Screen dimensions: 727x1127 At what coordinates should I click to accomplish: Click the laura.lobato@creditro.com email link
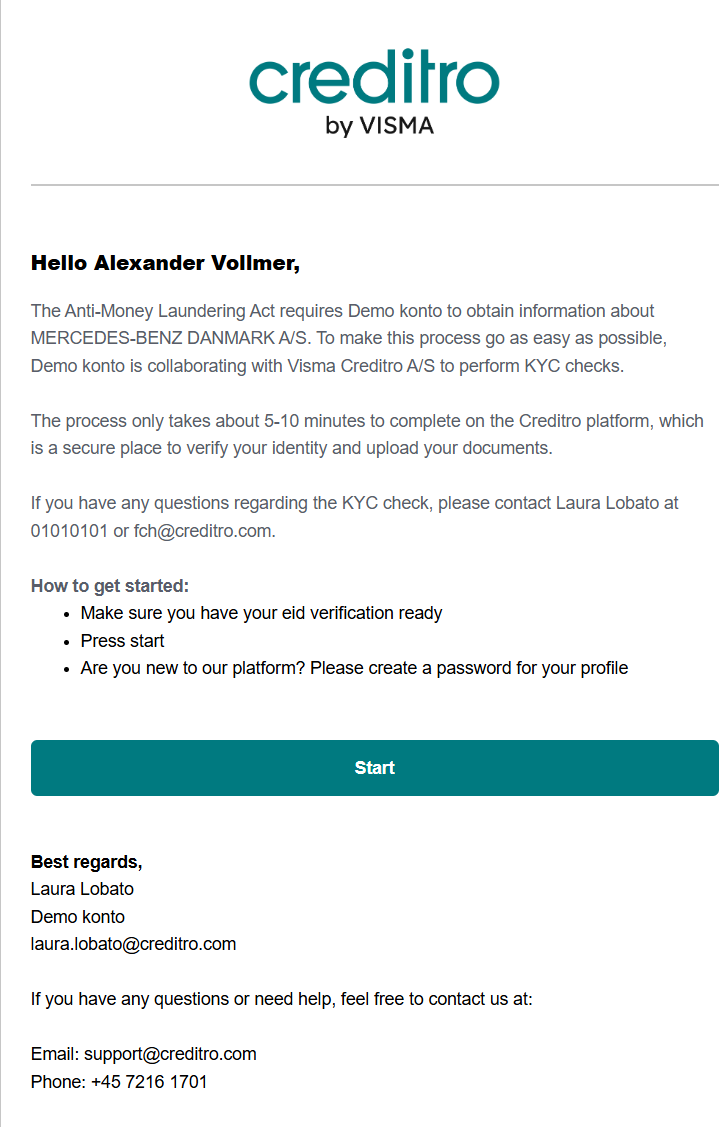(x=133, y=944)
